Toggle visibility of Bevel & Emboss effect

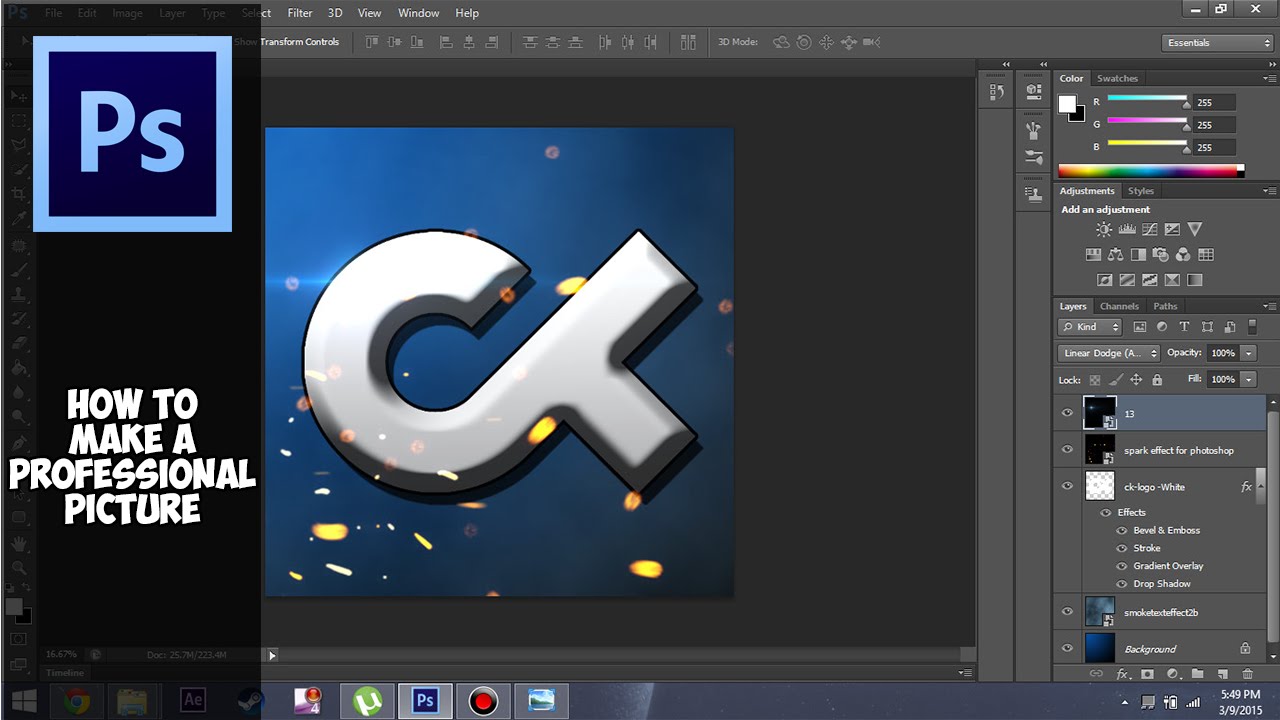[1122, 530]
